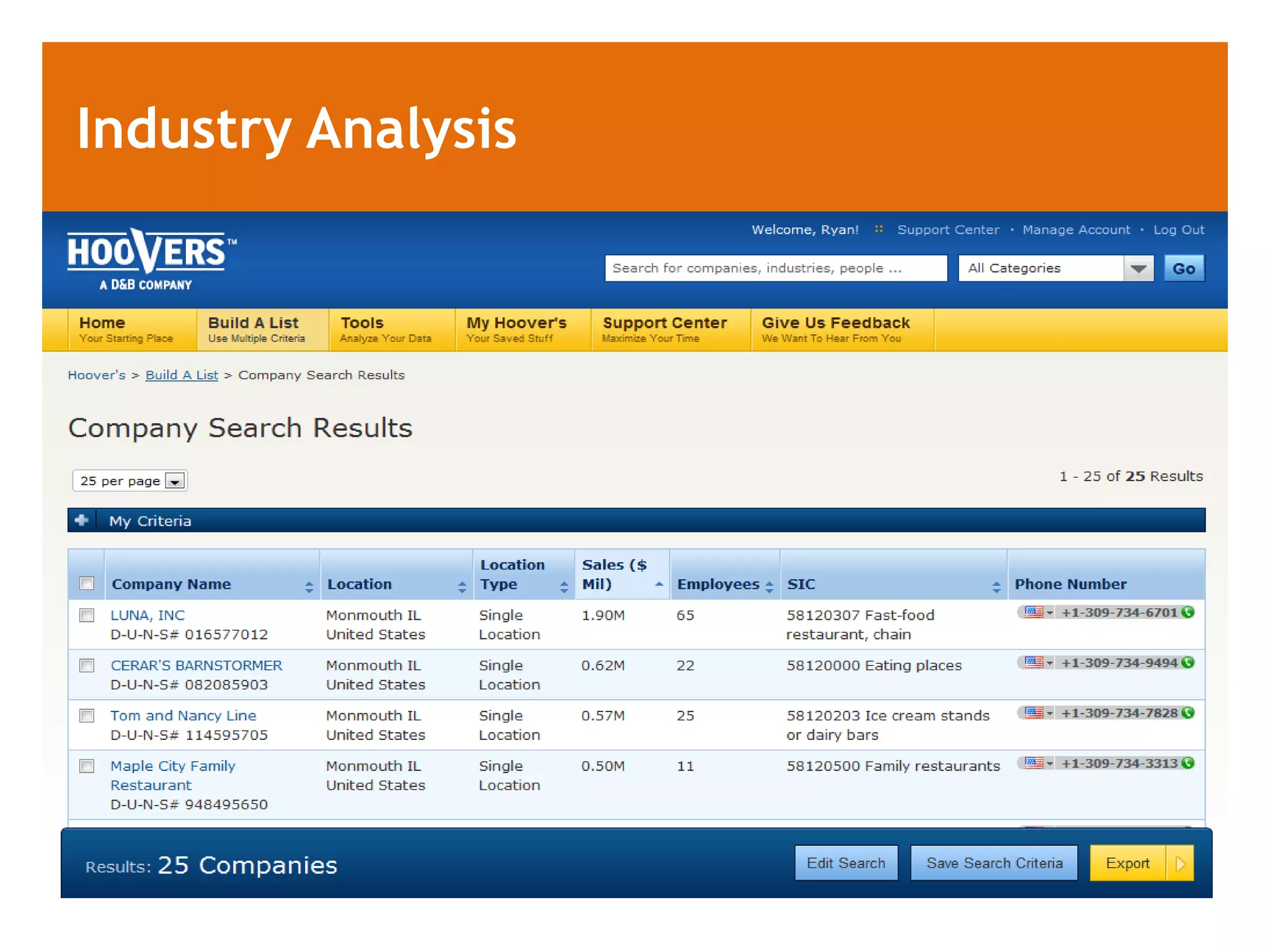Sort by Employees column arrows

point(770,587)
